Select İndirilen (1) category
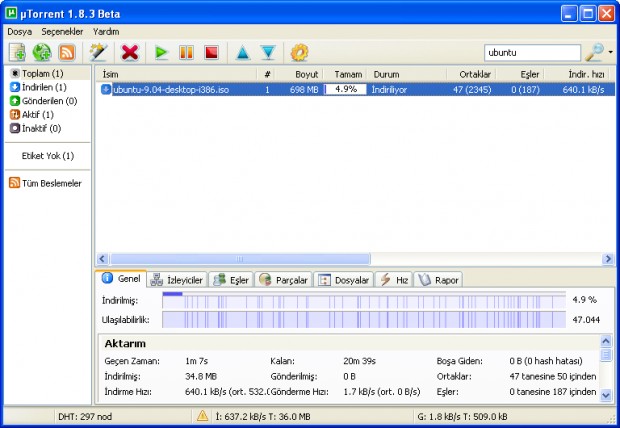This screenshot has height=428, width=620. click(38, 87)
